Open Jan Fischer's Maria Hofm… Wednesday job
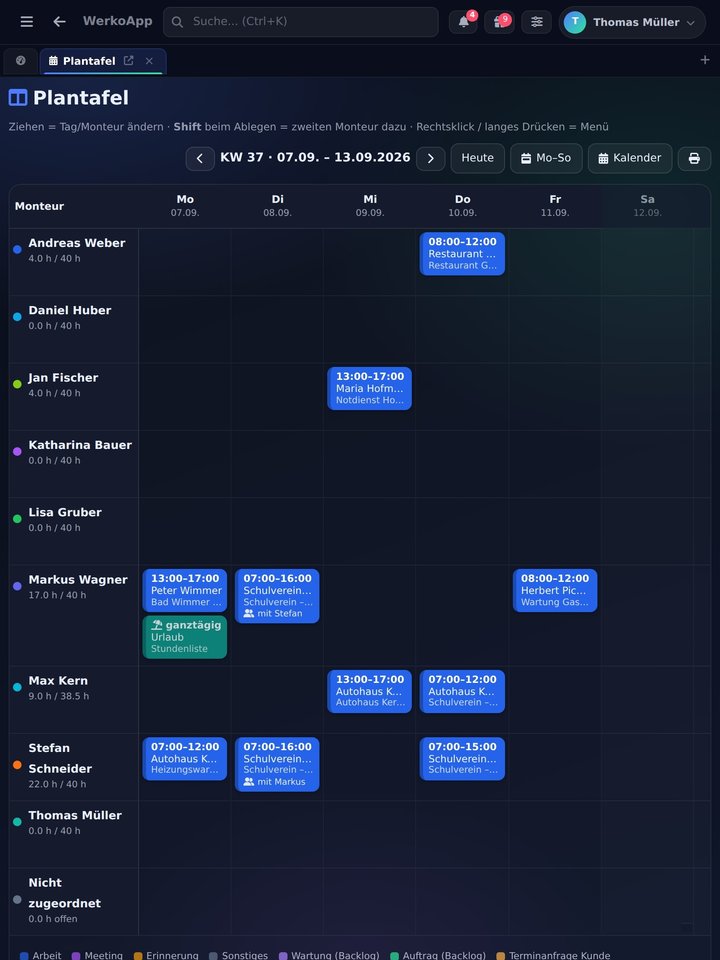 [x=370, y=388]
